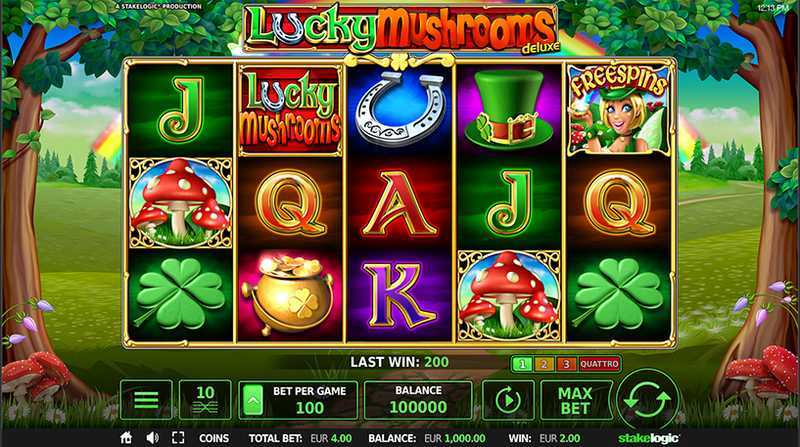Spin the reels with the round arrows button
Screen dimensions: 800x447
[647, 400]
